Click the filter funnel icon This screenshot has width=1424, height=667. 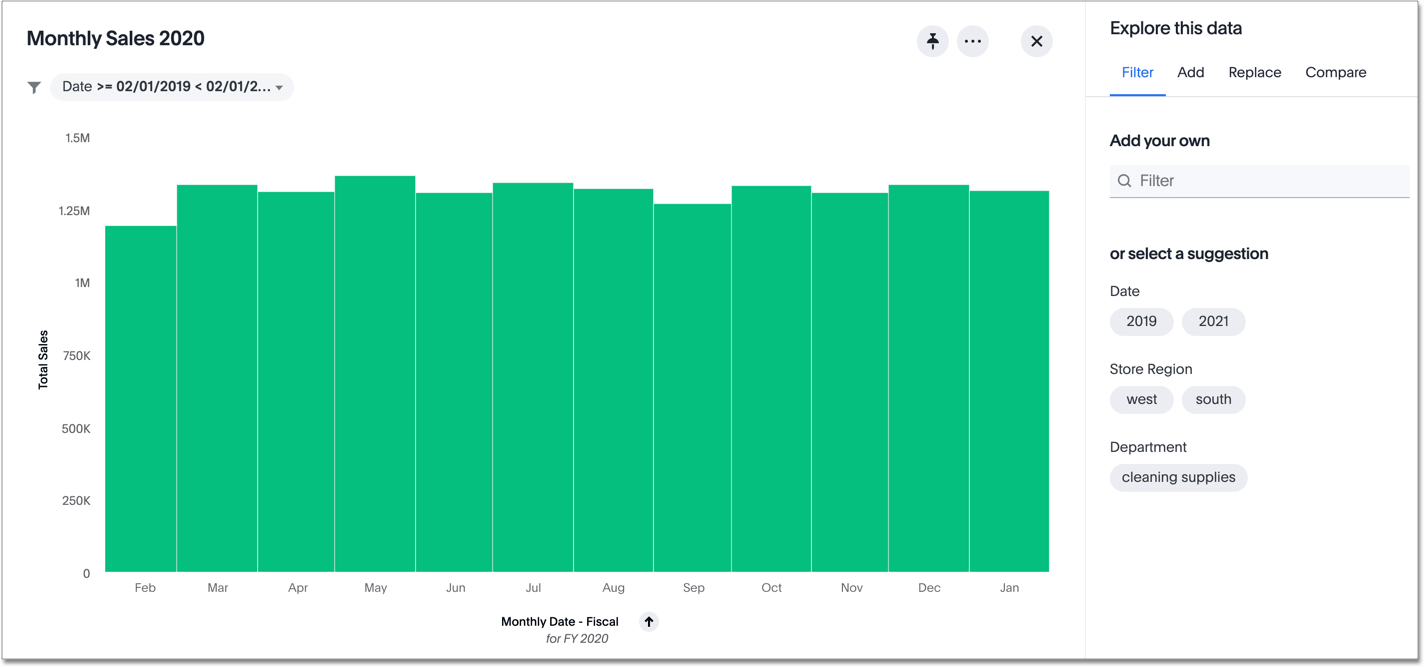click(x=34, y=87)
